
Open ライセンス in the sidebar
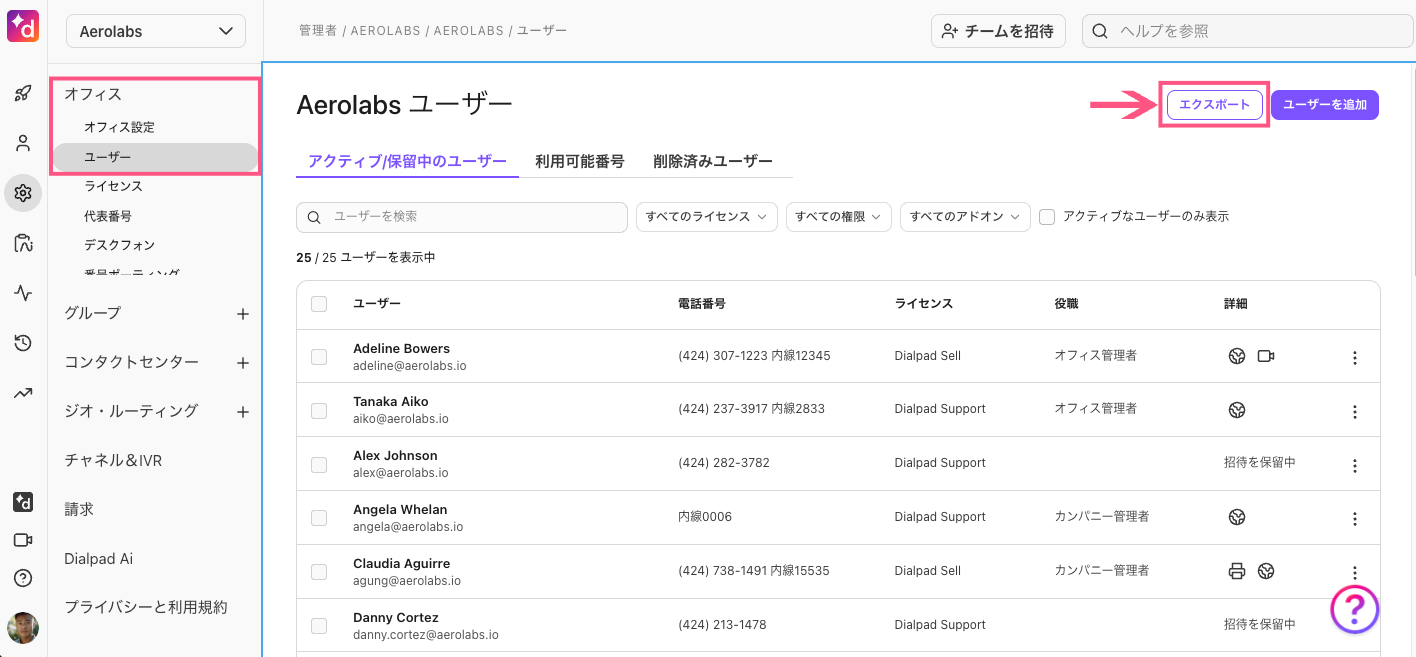pyautogui.click(x=113, y=186)
